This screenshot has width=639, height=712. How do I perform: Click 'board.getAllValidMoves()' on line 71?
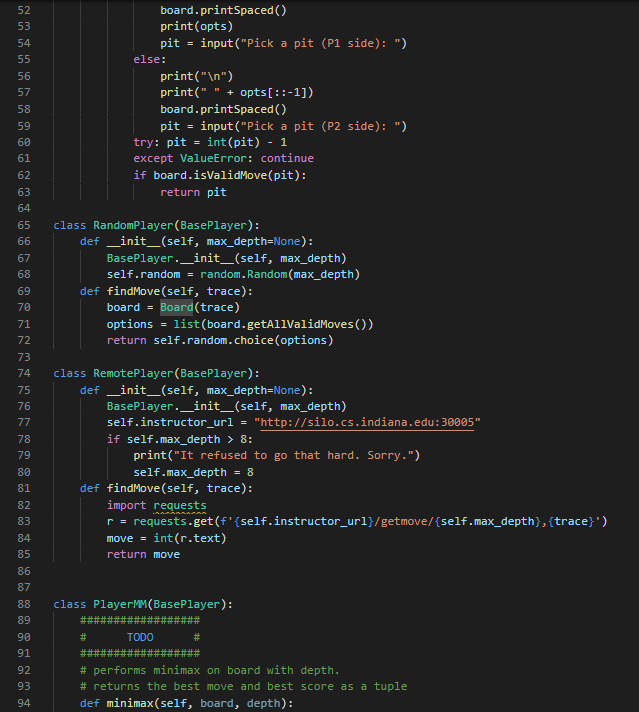point(287,324)
